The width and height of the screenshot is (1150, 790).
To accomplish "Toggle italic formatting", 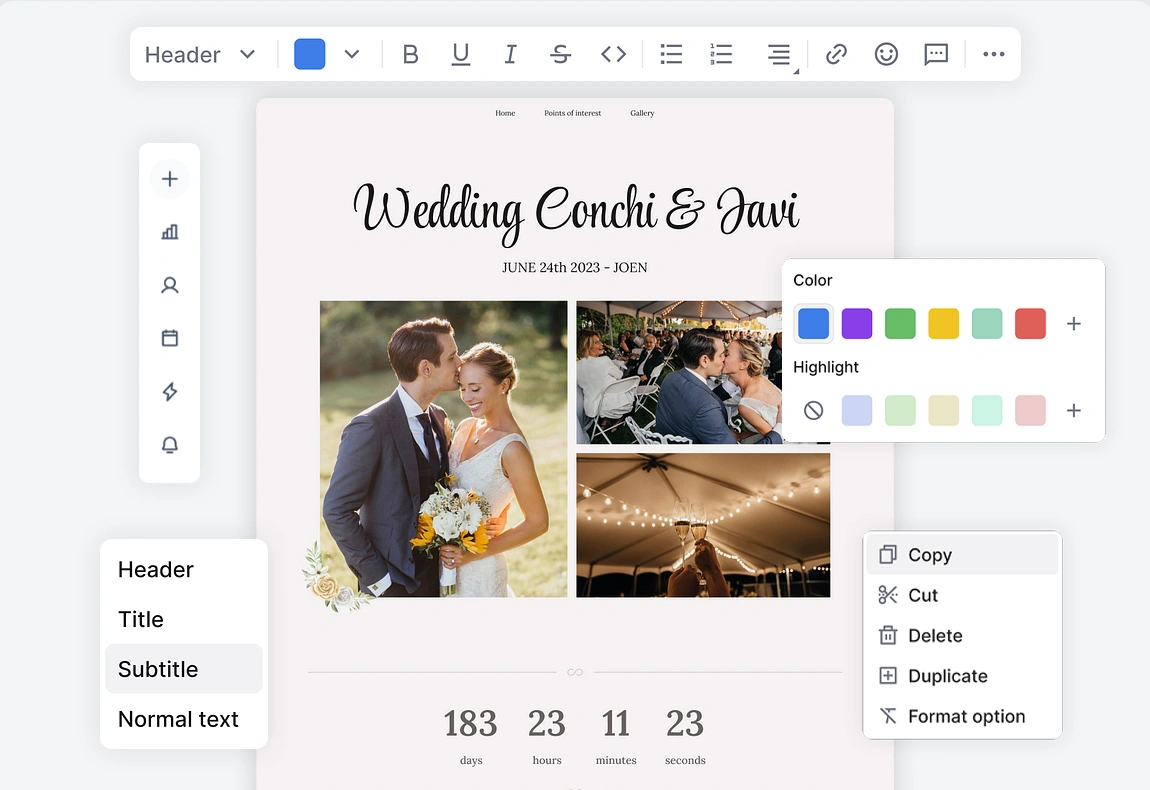I will (x=510, y=54).
